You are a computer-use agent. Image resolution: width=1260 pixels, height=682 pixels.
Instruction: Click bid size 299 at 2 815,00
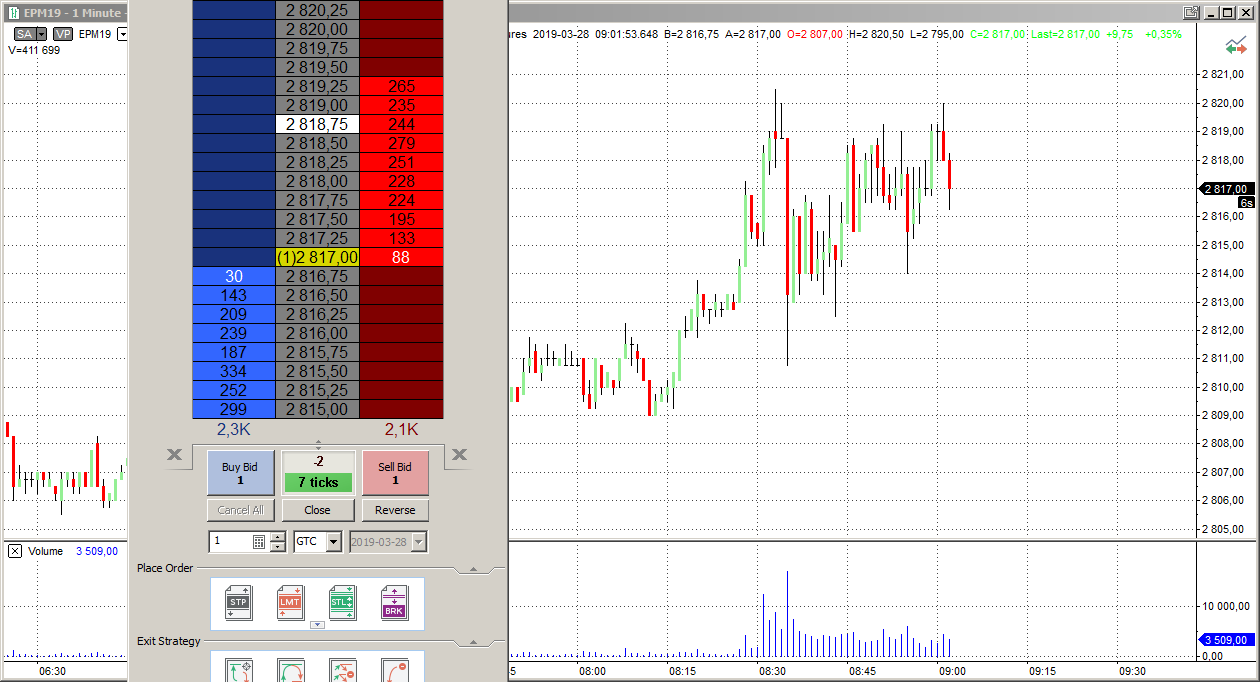(x=234, y=409)
